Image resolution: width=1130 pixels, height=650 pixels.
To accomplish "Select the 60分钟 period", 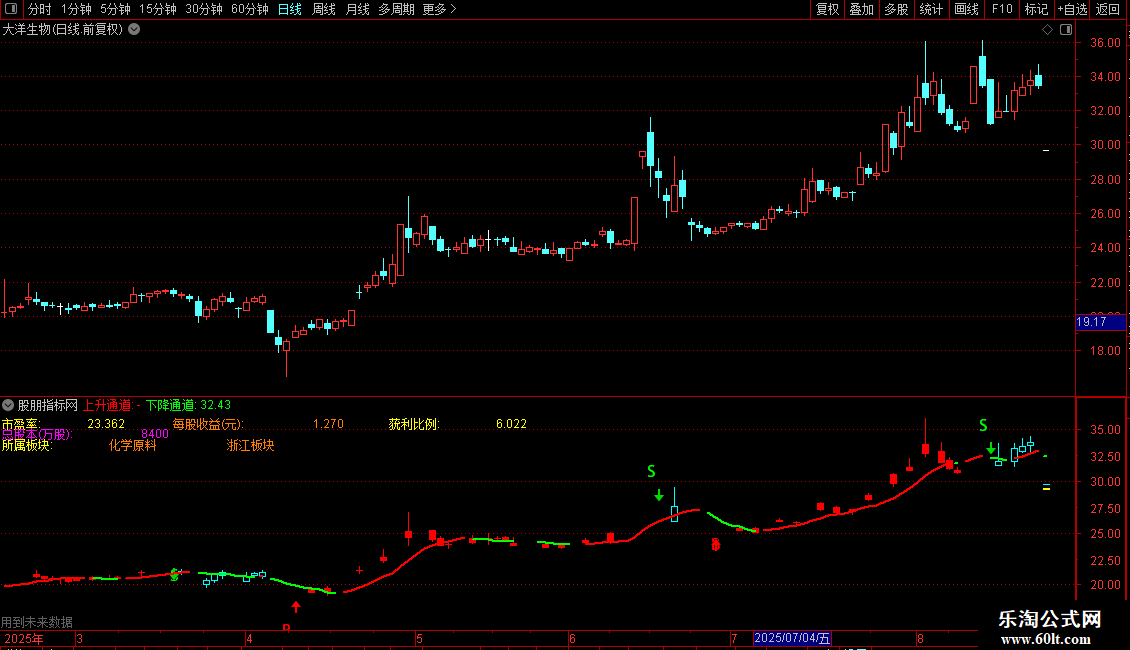I will [x=250, y=9].
